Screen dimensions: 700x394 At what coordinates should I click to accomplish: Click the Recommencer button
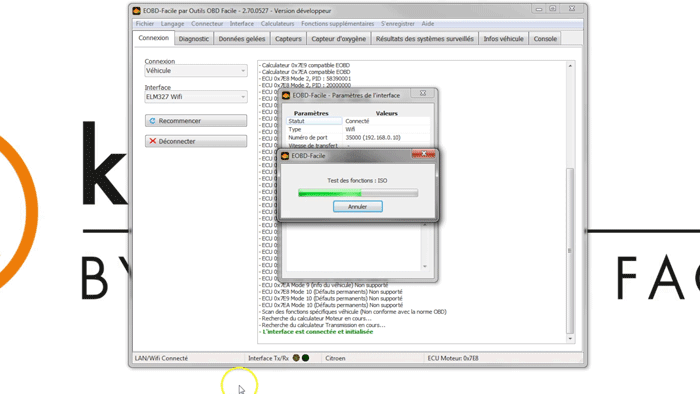click(x=196, y=121)
